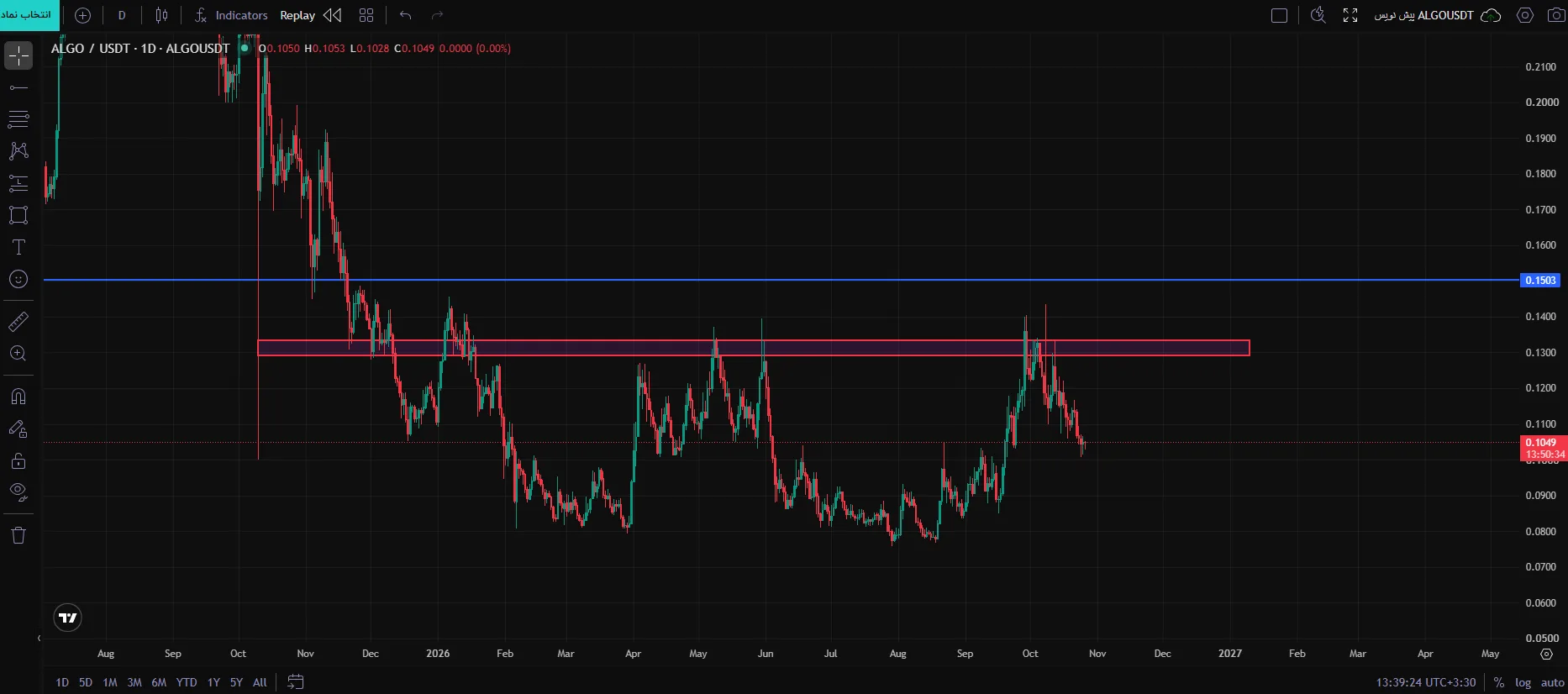The height and width of the screenshot is (694, 1568).
Task: Change the UTC+3:30 timezone
Action: tap(1425, 682)
